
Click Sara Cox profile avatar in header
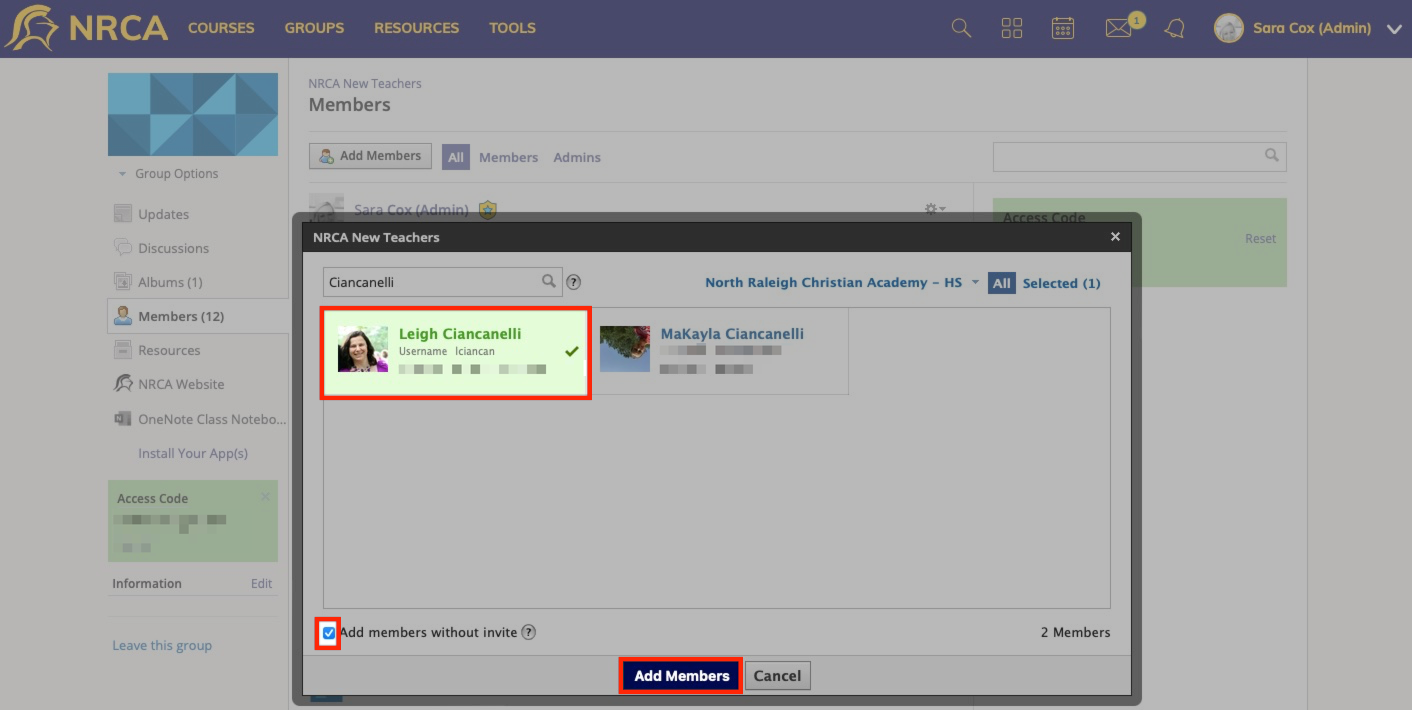(1228, 28)
